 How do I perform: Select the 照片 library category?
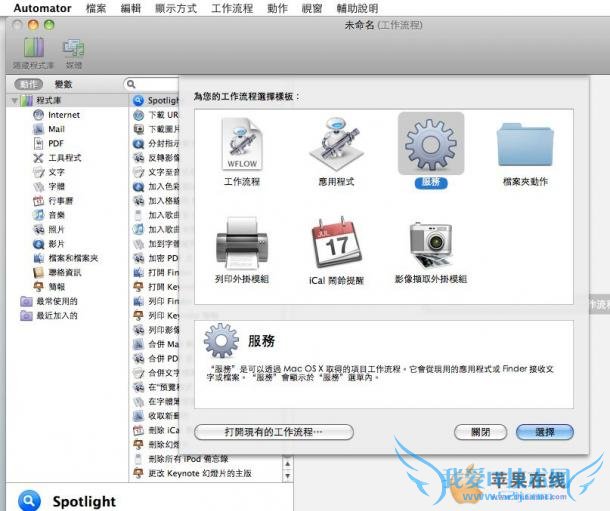[x=56, y=229]
